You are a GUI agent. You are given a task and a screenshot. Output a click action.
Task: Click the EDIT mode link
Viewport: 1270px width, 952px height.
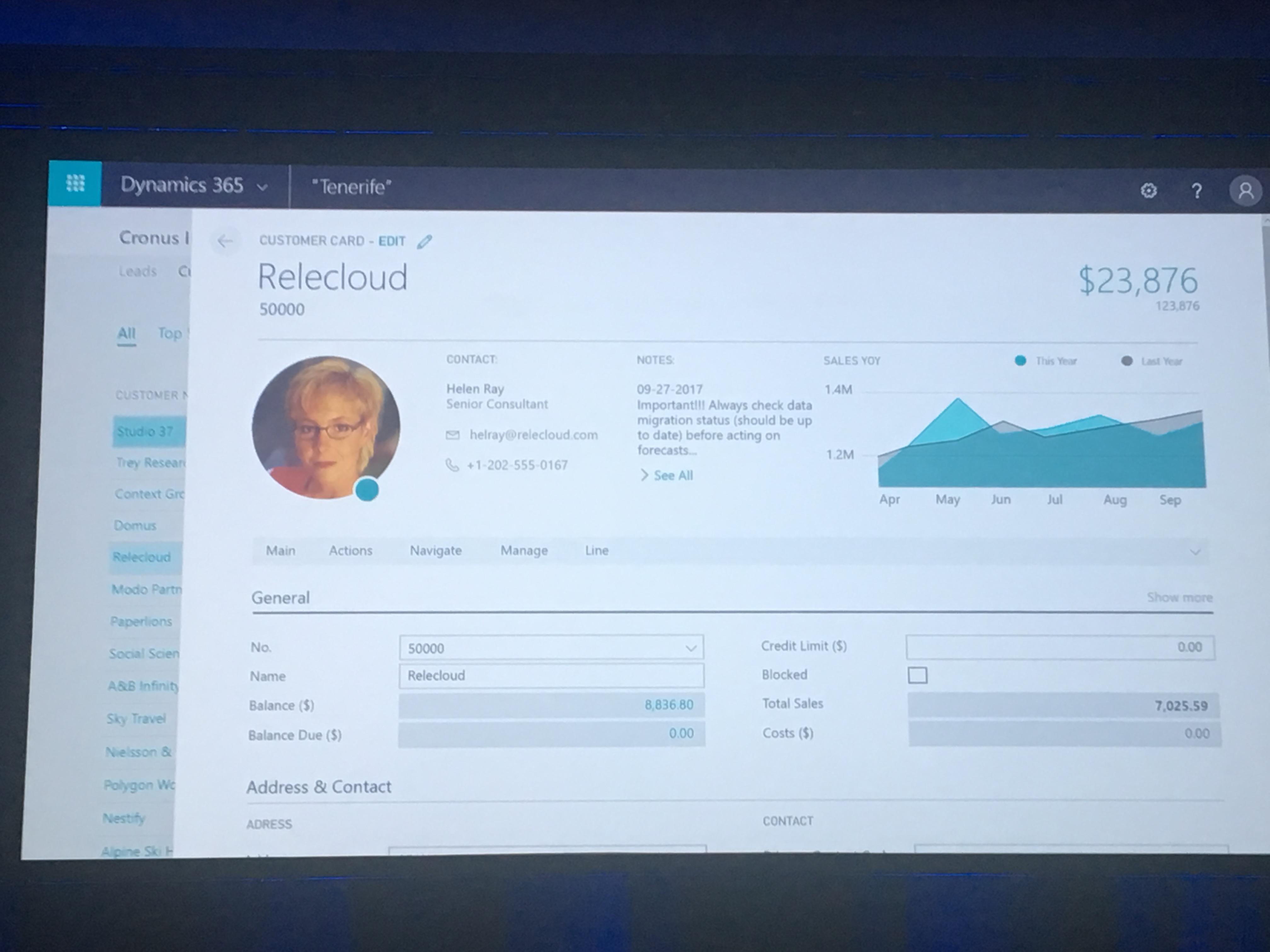[x=392, y=241]
